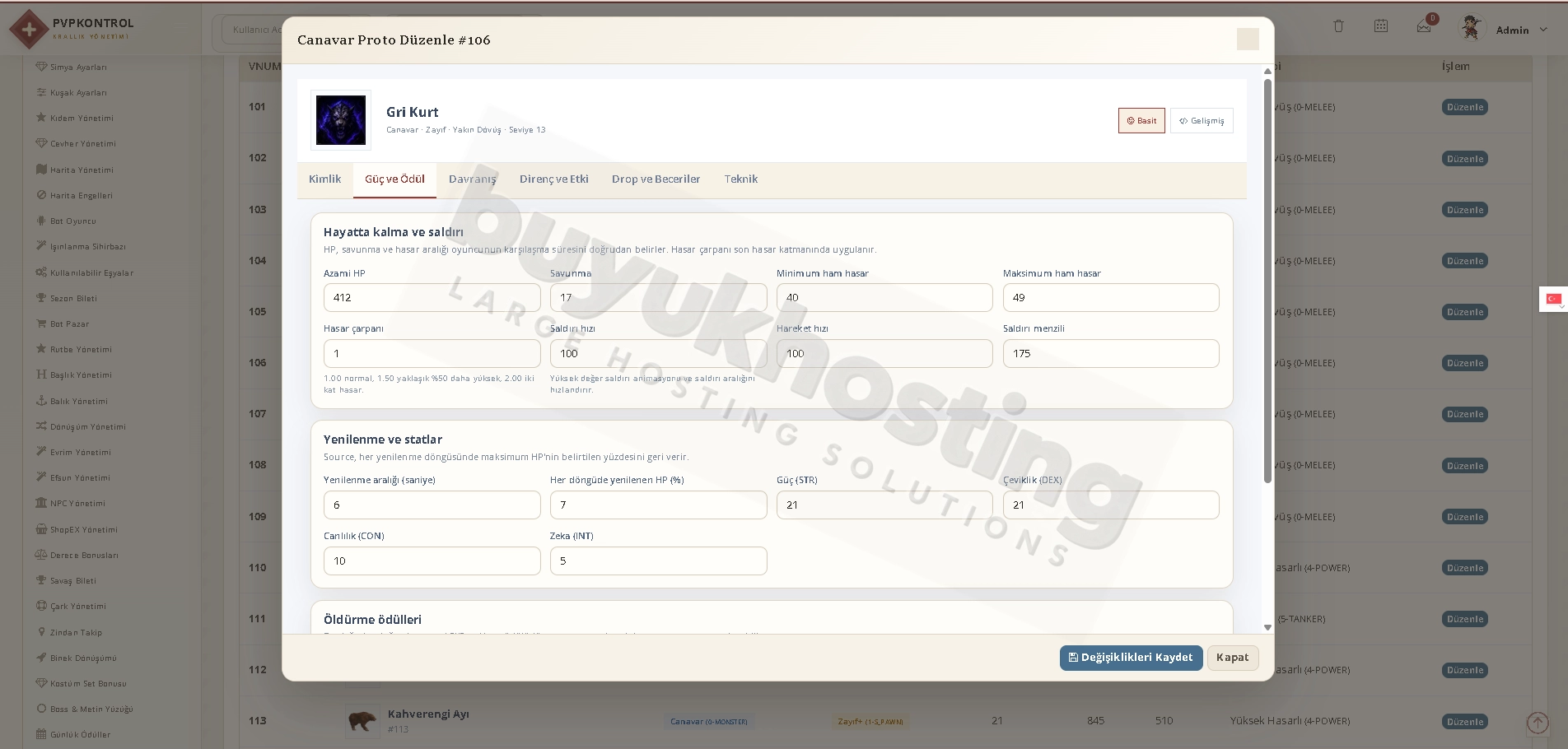Click the Güç (STR) field

pyautogui.click(x=884, y=505)
